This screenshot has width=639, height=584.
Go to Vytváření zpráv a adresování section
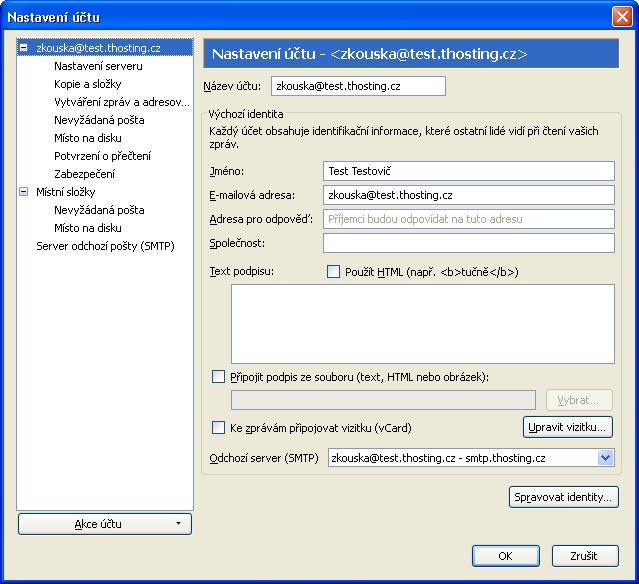pyautogui.click(x=121, y=102)
